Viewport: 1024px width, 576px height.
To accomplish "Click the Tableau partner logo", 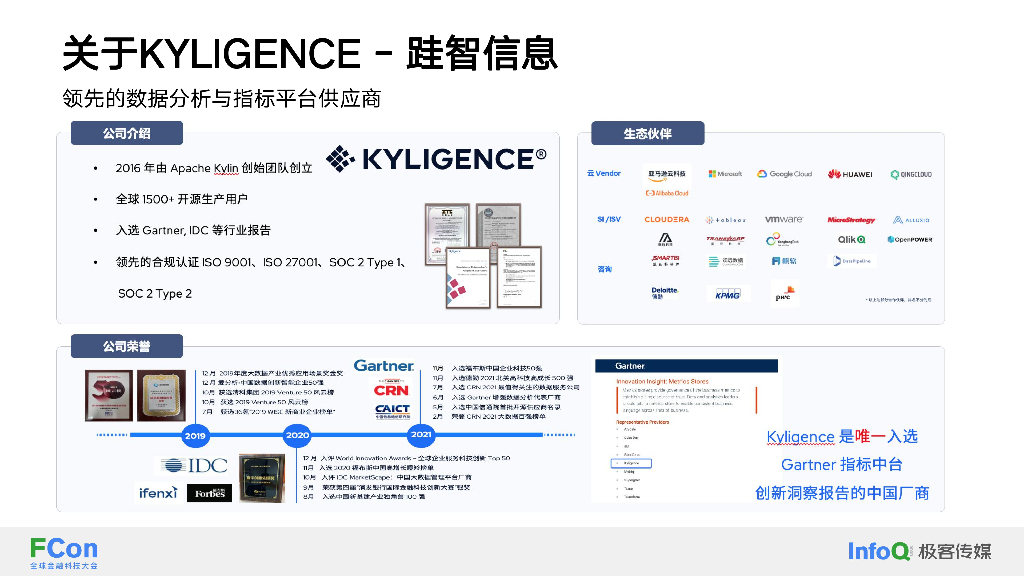I will click(x=725, y=220).
